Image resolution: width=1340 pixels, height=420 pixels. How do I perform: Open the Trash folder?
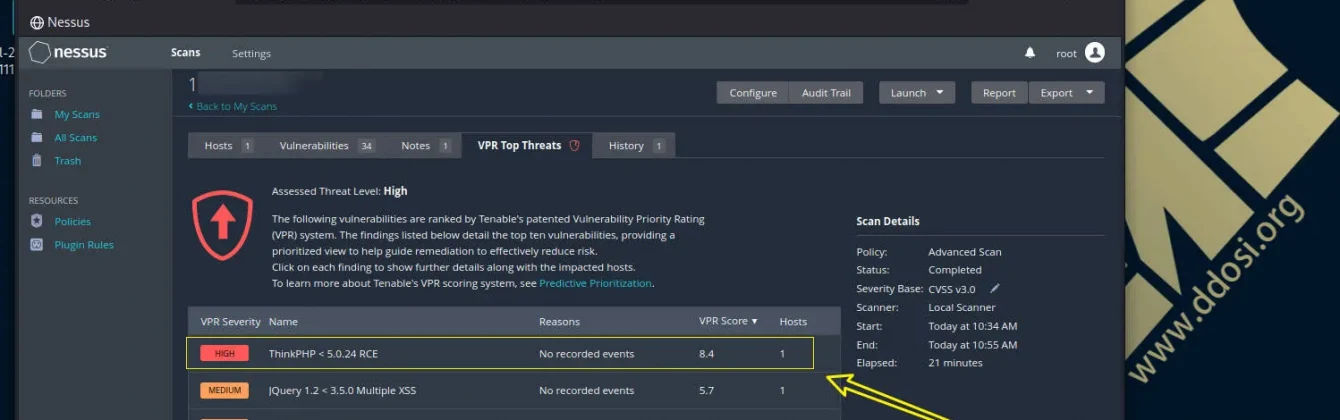tap(68, 160)
